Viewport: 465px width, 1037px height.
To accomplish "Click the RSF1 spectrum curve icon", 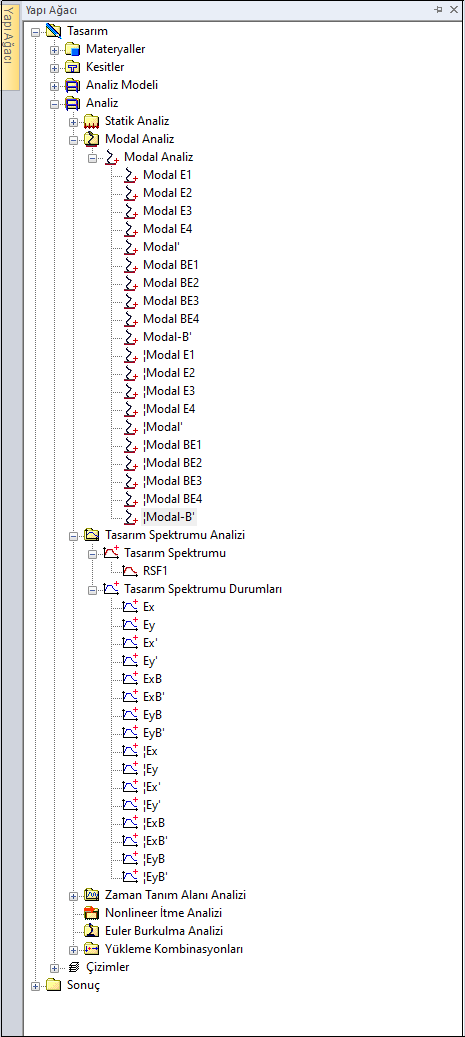I will pos(130,571).
